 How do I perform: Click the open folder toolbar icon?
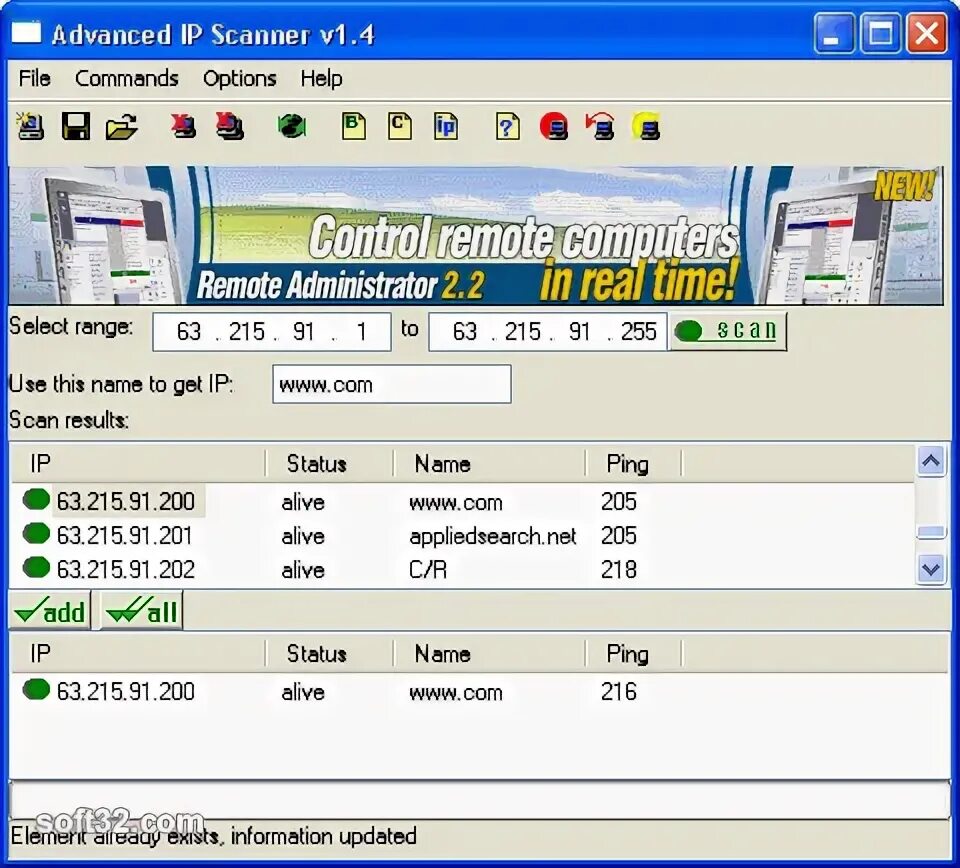[x=121, y=127]
